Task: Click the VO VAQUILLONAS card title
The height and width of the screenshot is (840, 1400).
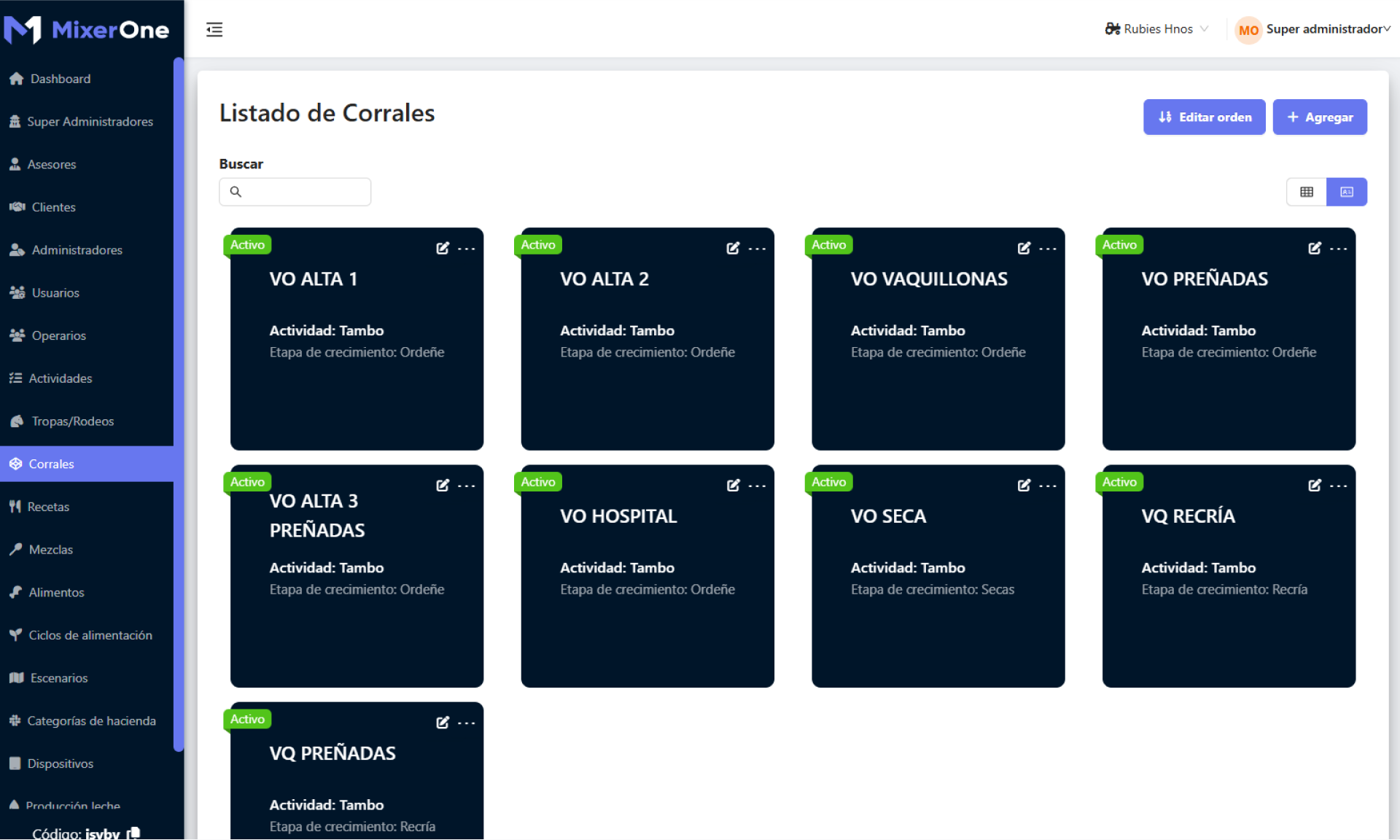Action: (x=929, y=279)
